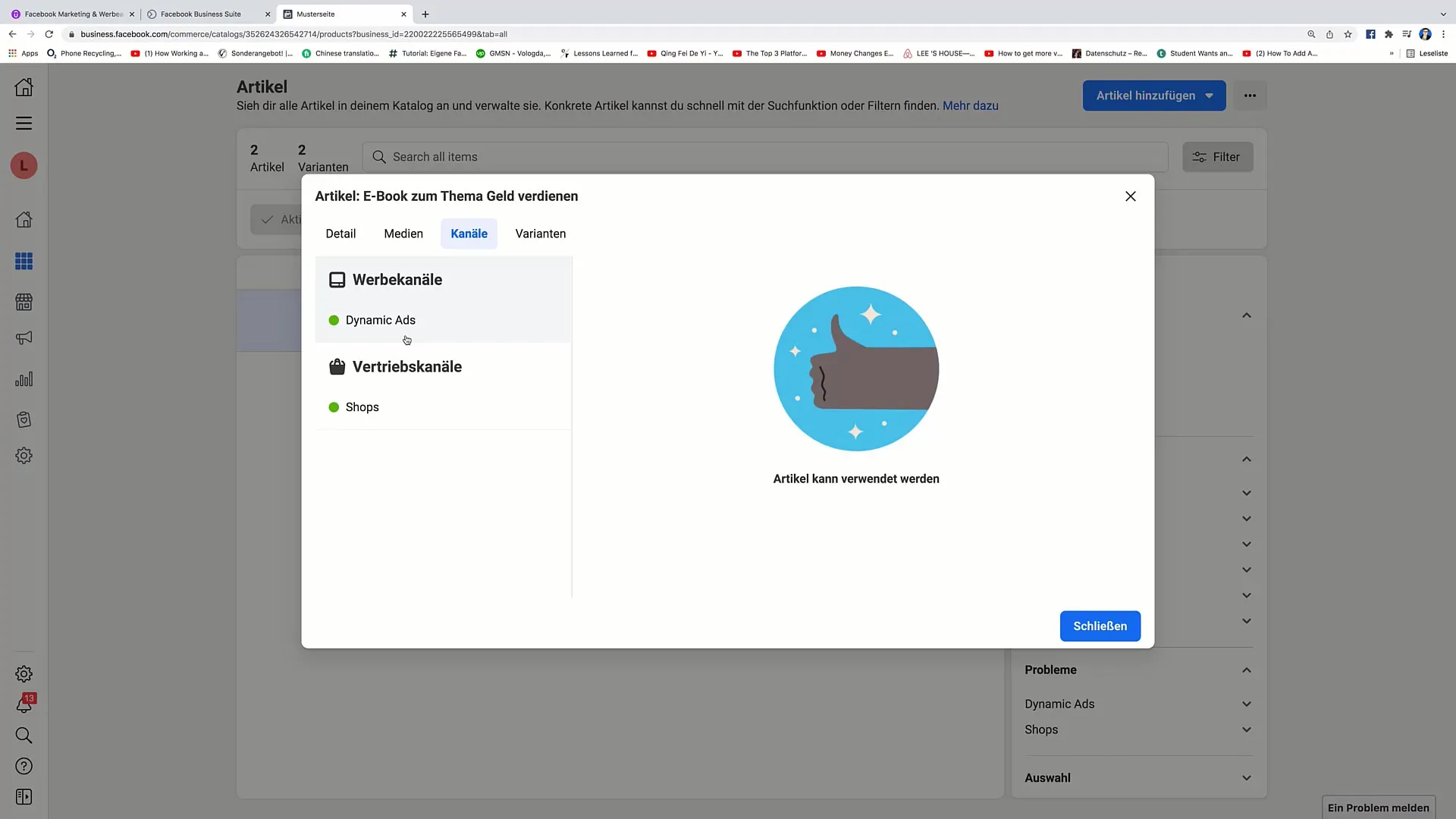Switch to the Detail tab
1456x819 pixels.
(341, 233)
